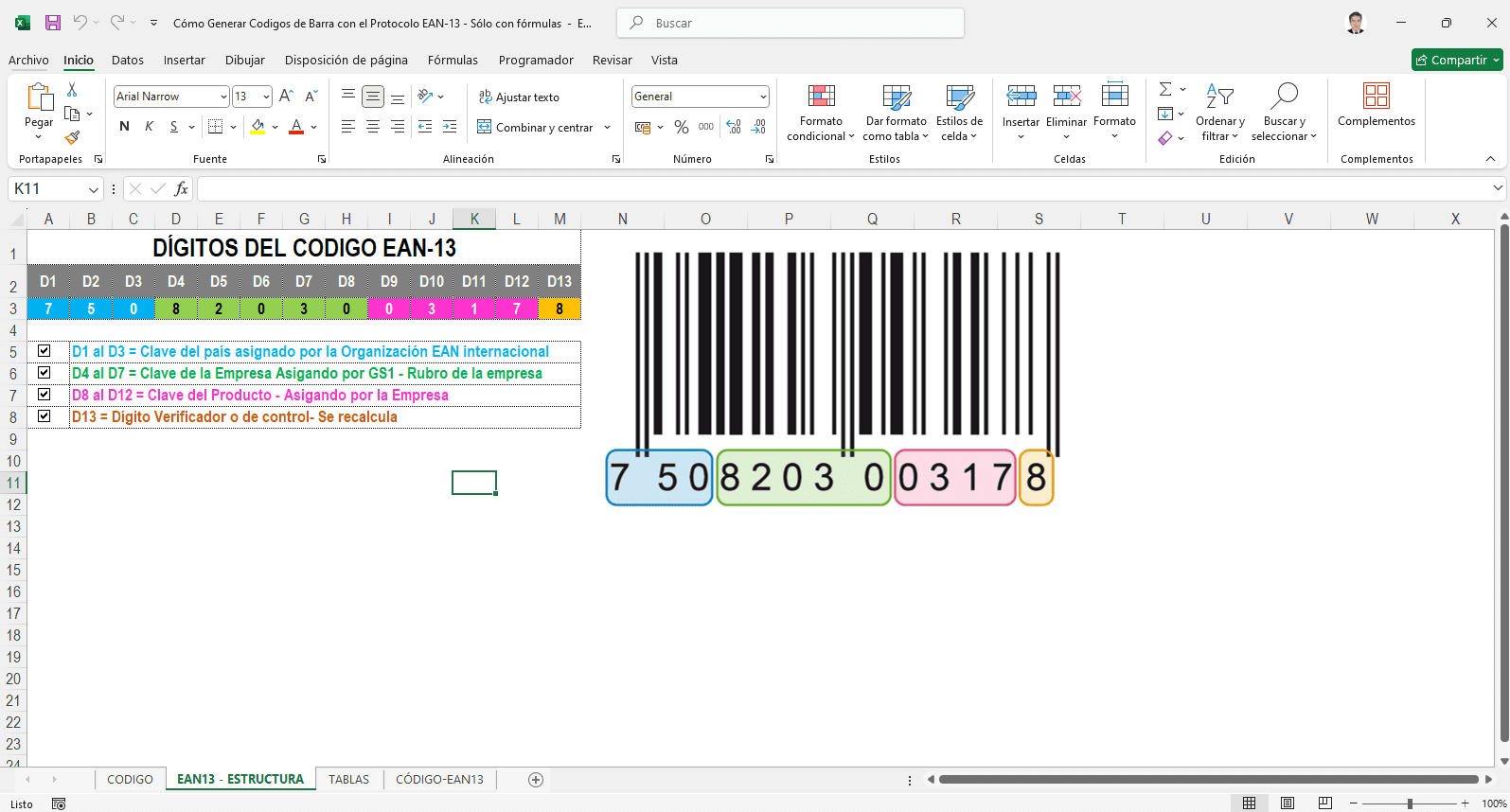Add a new sheet with plus icon
The image size is (1510, 812).
[536, 780]
